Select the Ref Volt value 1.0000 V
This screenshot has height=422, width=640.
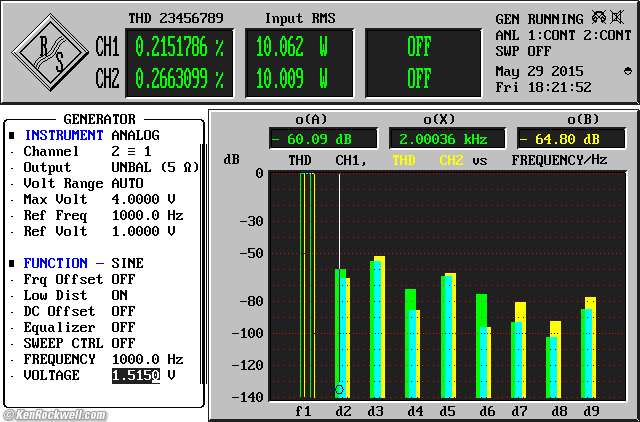pyautogui.click(x=144, y=231)
